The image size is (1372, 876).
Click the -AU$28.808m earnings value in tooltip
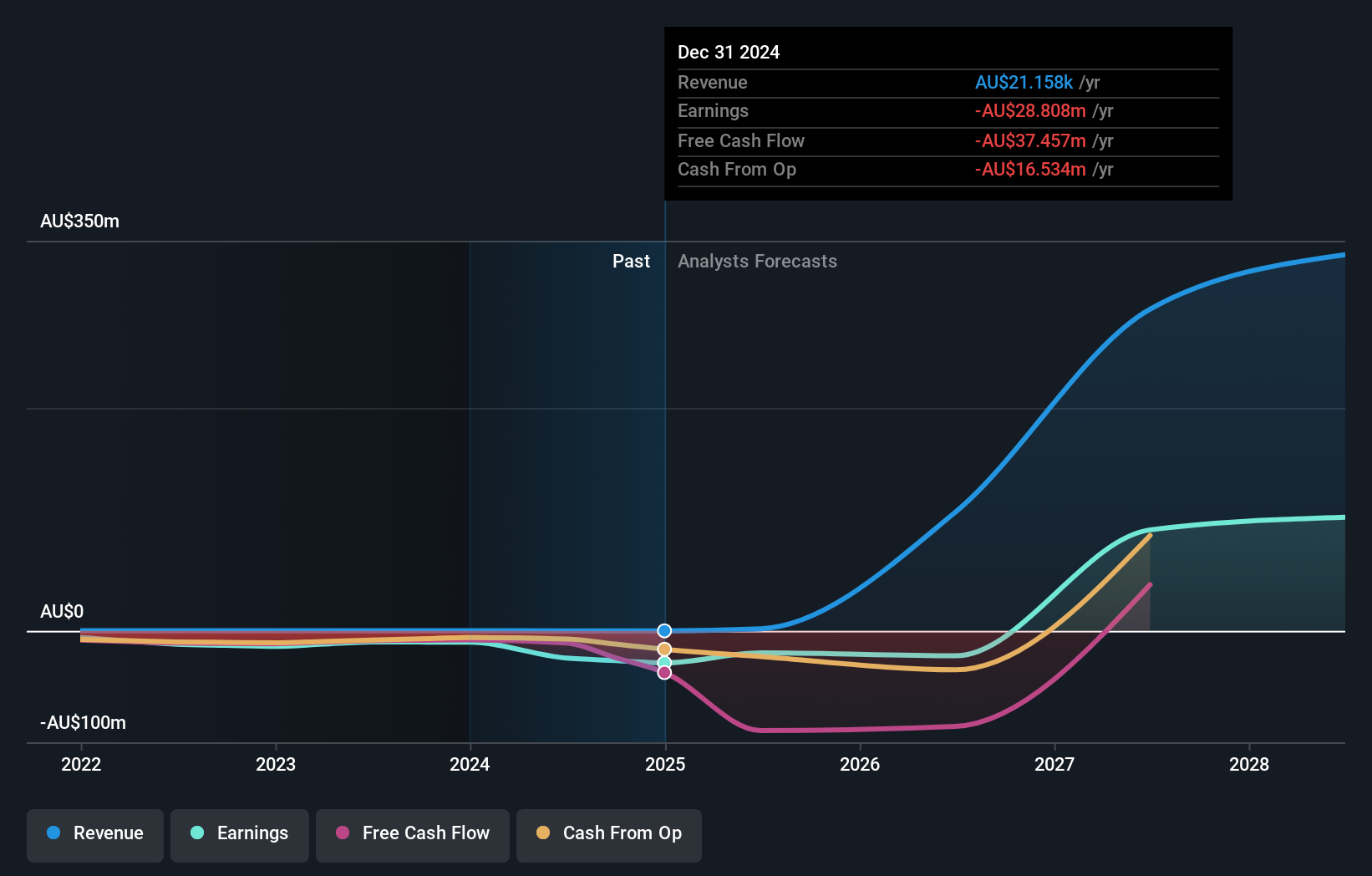coord(1030,111)
